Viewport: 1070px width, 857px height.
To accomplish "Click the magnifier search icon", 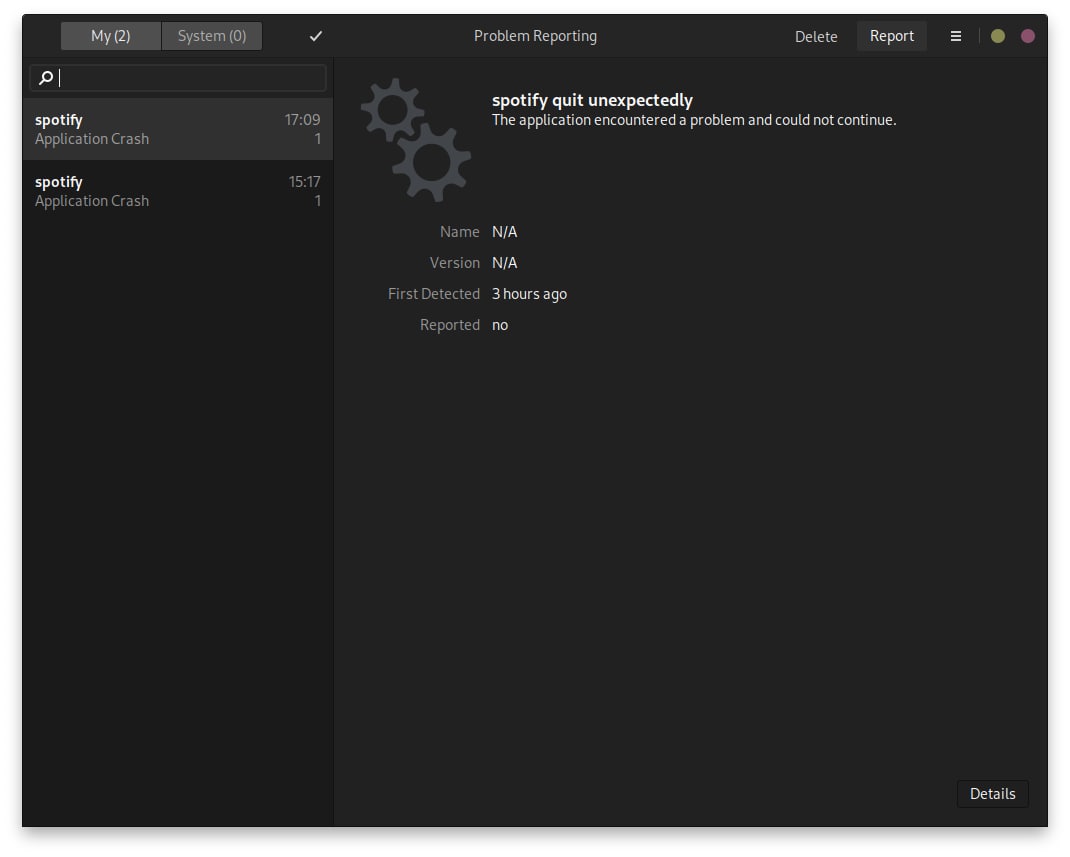I will (46, 78).
